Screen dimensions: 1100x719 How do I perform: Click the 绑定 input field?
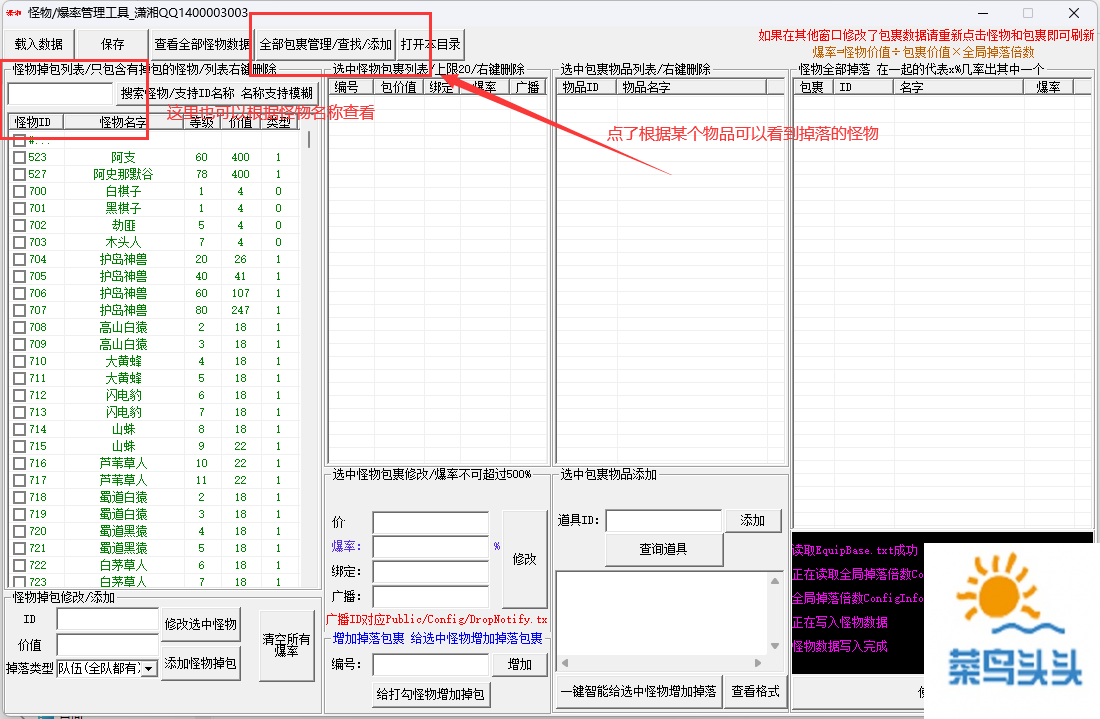coord(431,572)
